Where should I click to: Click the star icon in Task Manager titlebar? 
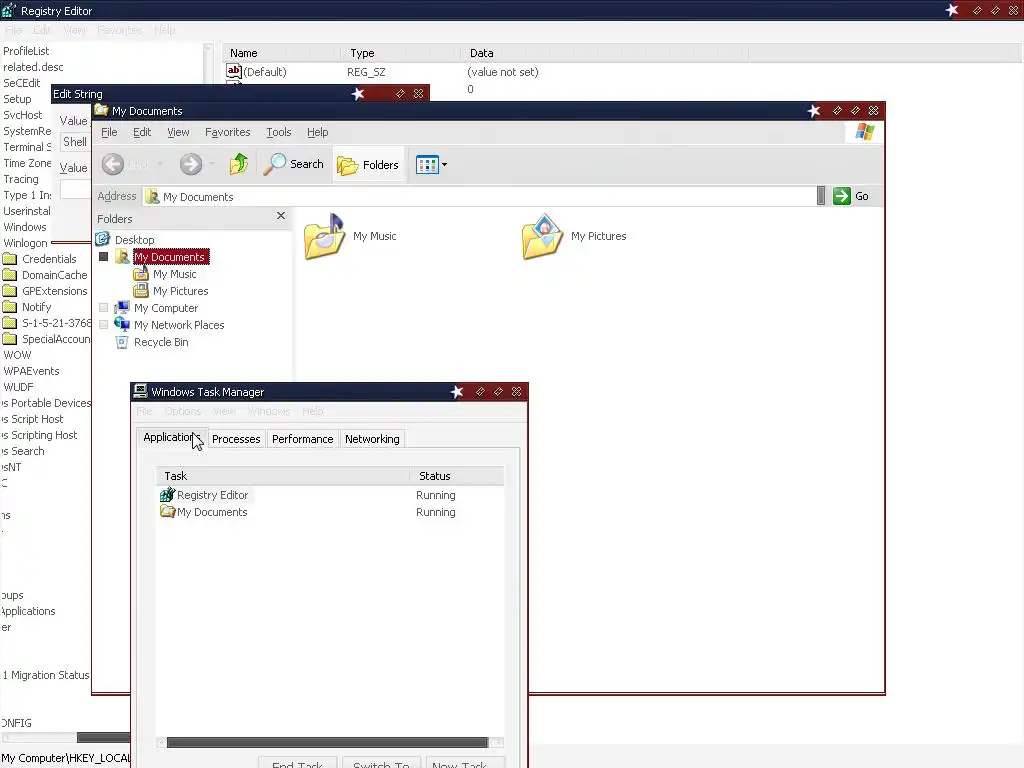(x=457, y=392)
